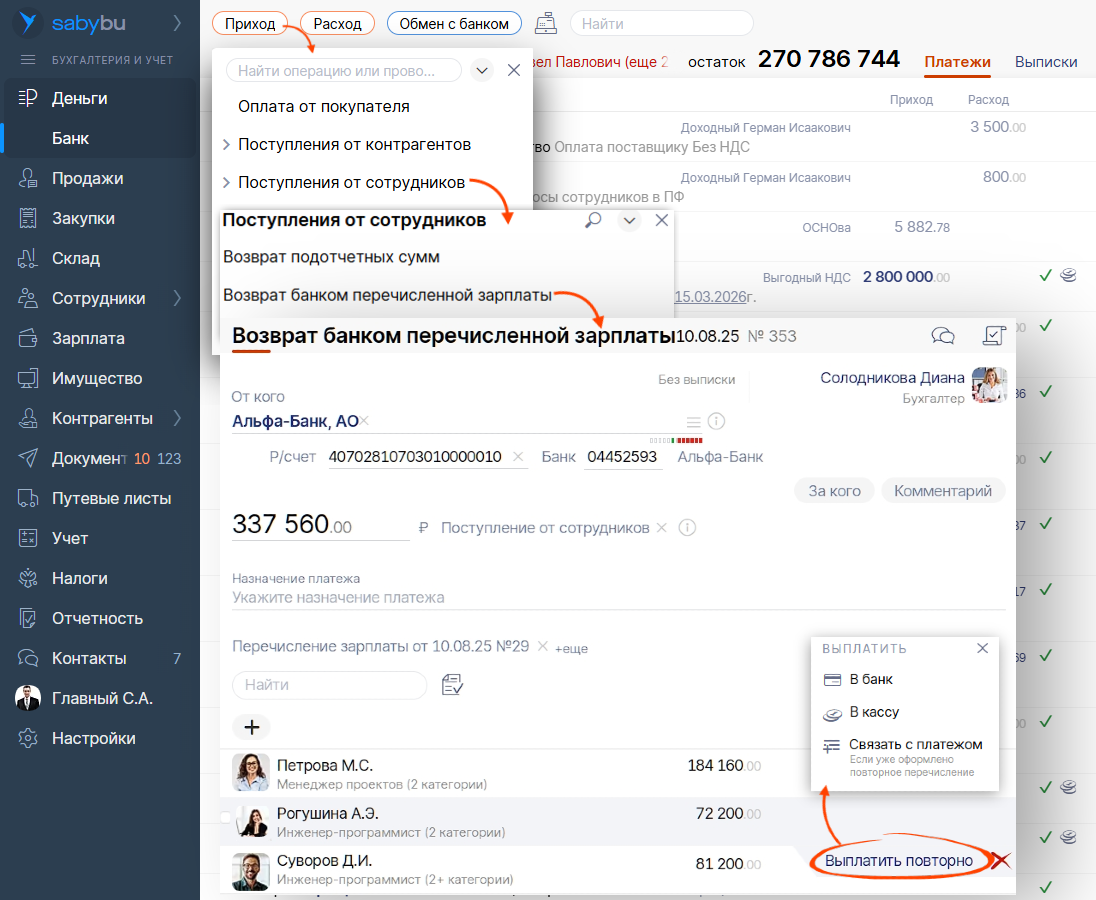
Task: Click the Обмен с банком button
Action: point(453,23)
